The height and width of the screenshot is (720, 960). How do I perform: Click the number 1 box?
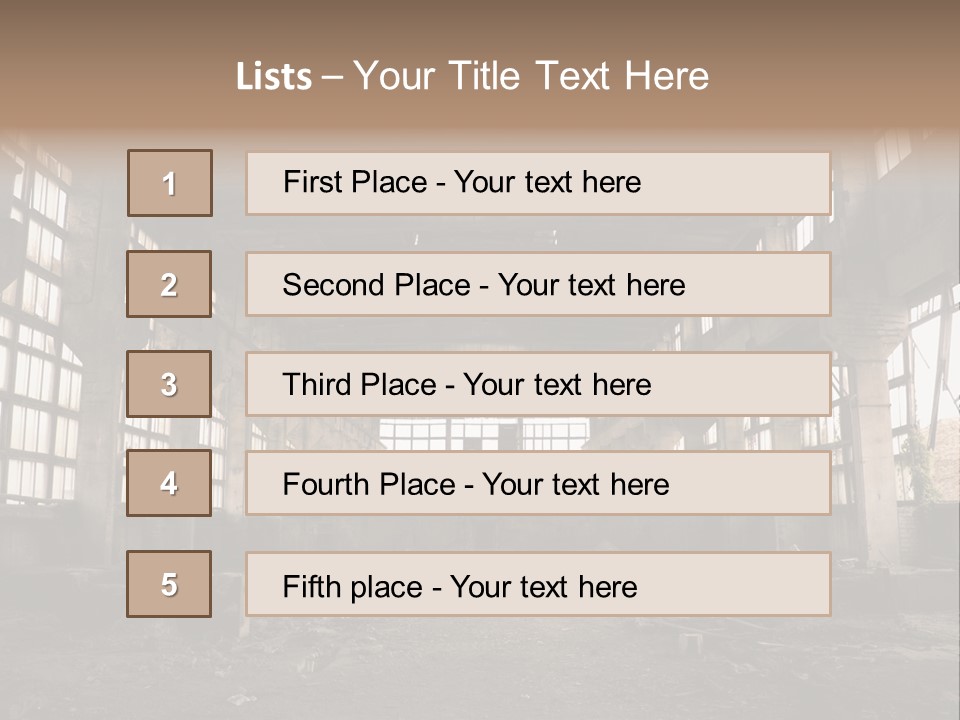pyautogui.click(x=170, y=183)
